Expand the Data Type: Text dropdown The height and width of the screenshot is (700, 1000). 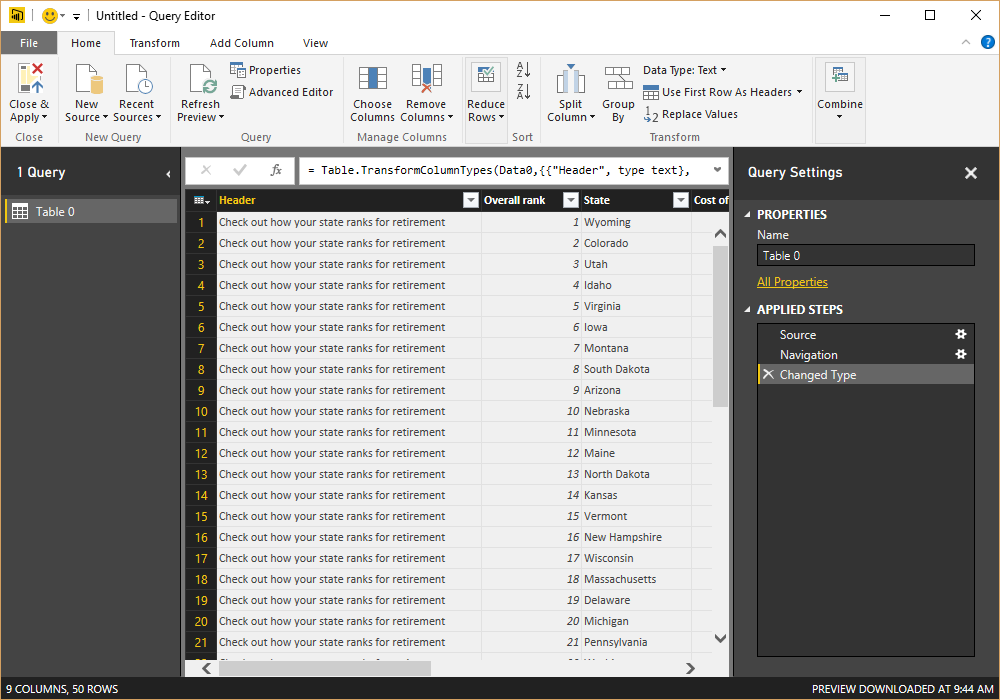coord(685,70)
